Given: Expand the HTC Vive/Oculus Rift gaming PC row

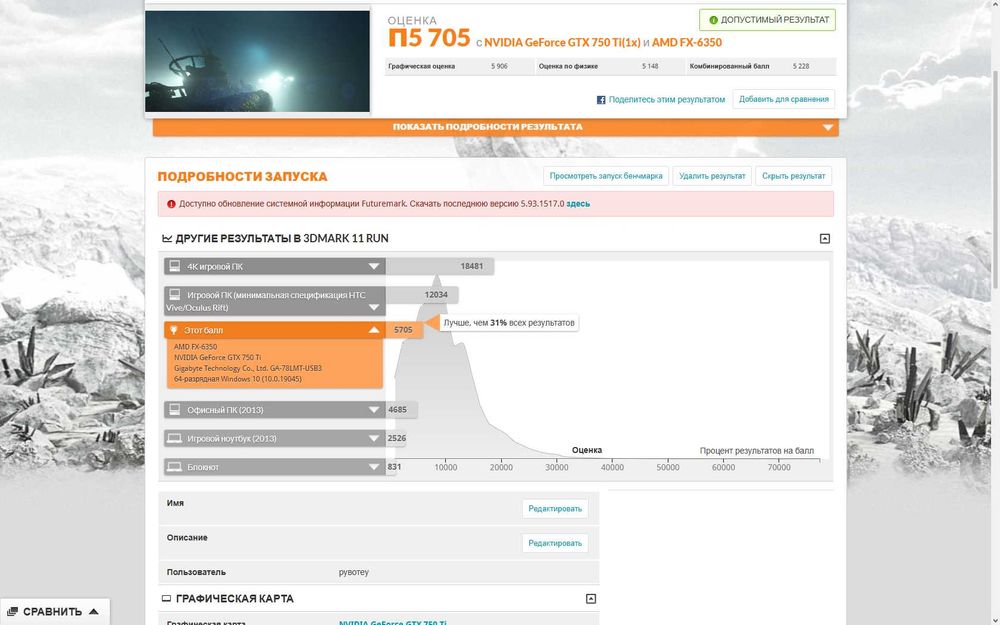Looking at the screenshot, I should coord(374,307).
